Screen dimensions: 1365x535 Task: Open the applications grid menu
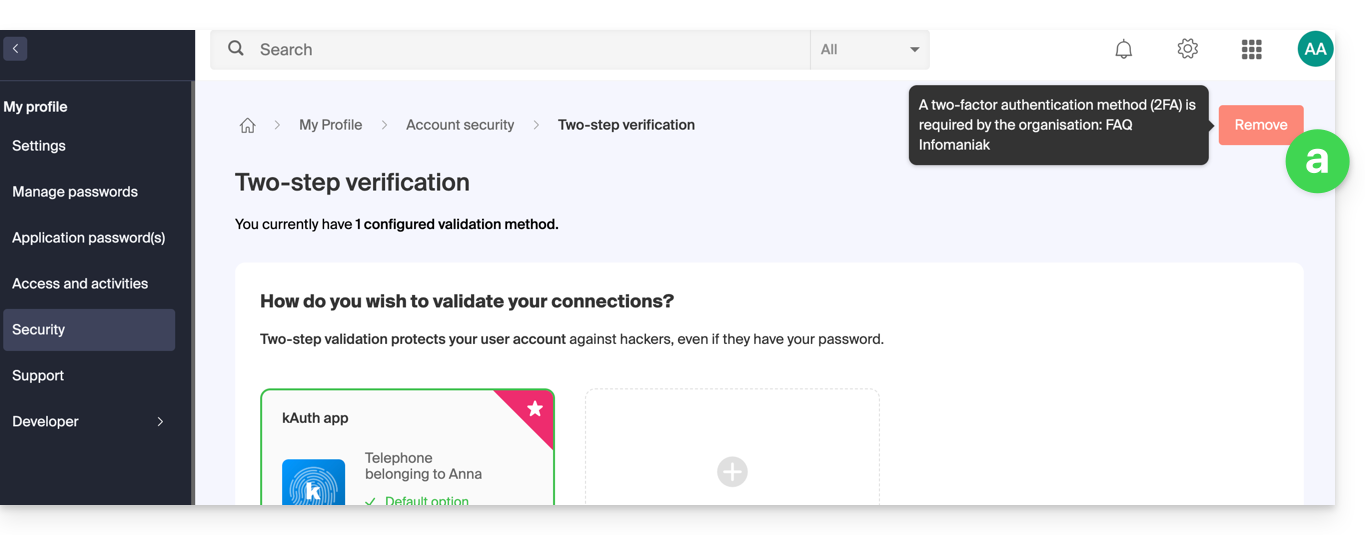point(1251,49)
